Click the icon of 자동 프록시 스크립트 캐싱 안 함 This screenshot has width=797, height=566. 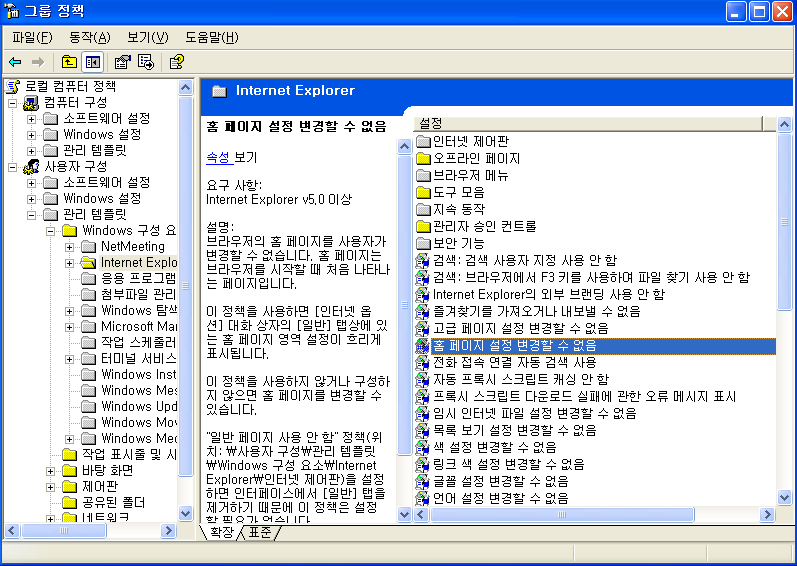click(422, 380)
